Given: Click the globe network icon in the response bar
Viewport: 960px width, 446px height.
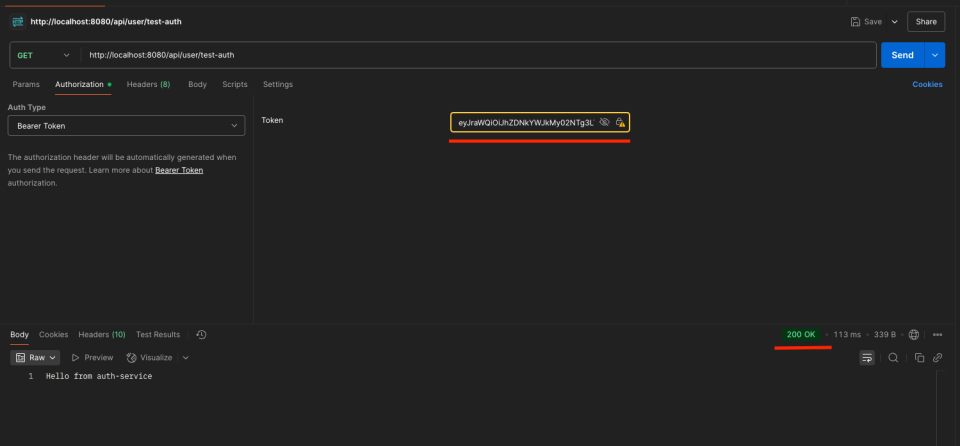Looking at the screenshot, I should click(x=914, y=334).
